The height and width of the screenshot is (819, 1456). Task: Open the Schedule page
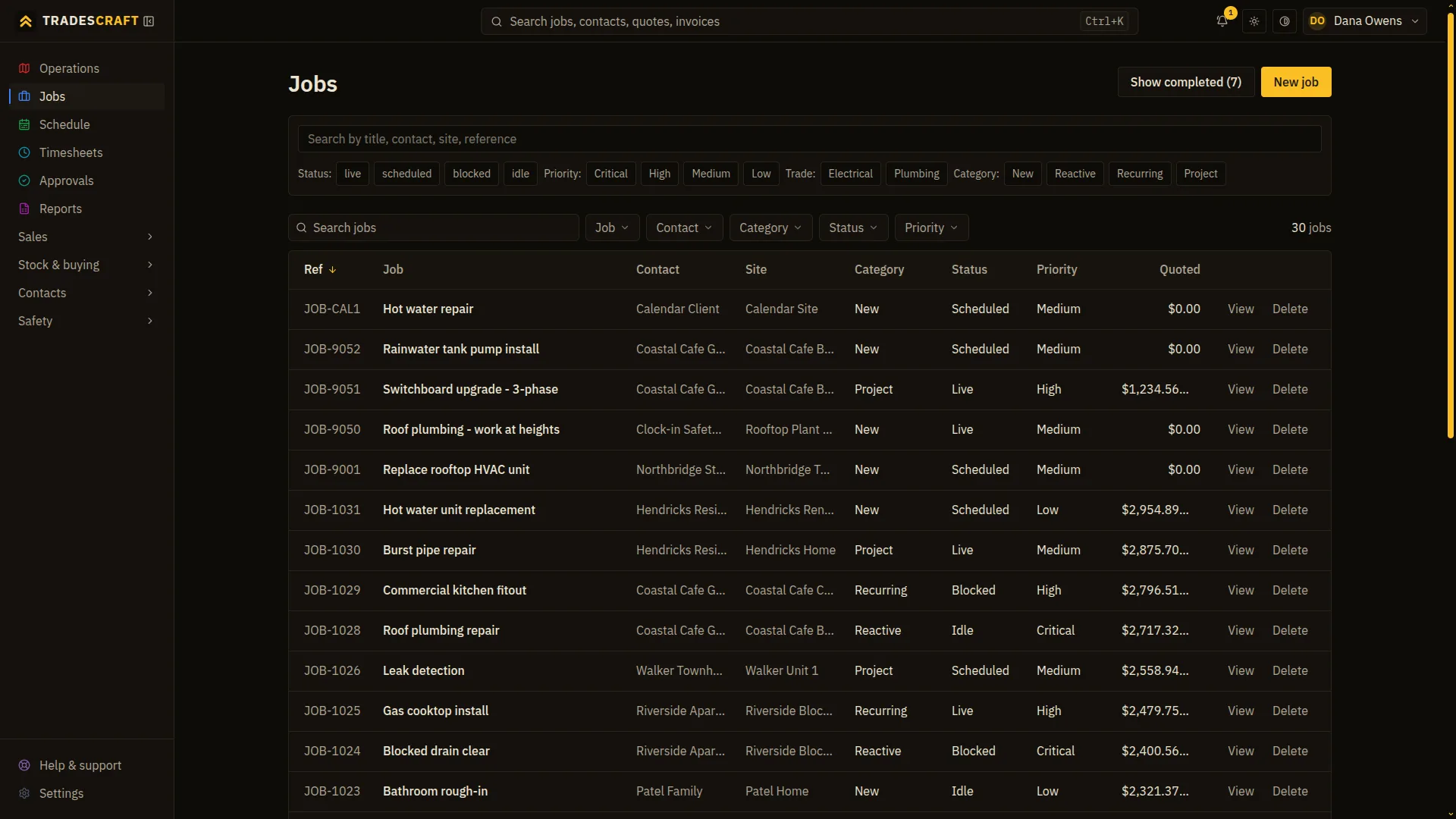click(86, 124)
